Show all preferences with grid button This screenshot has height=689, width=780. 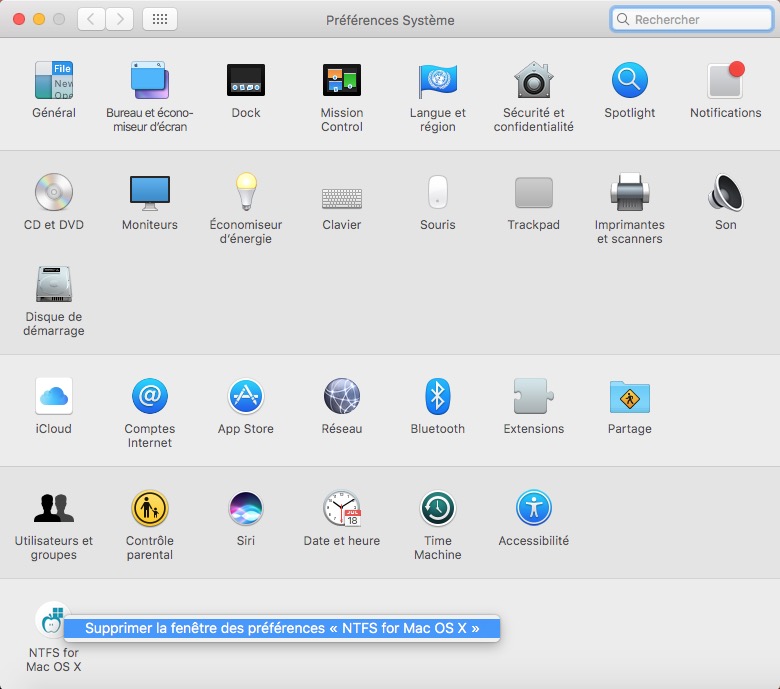[x=160, y=19]
